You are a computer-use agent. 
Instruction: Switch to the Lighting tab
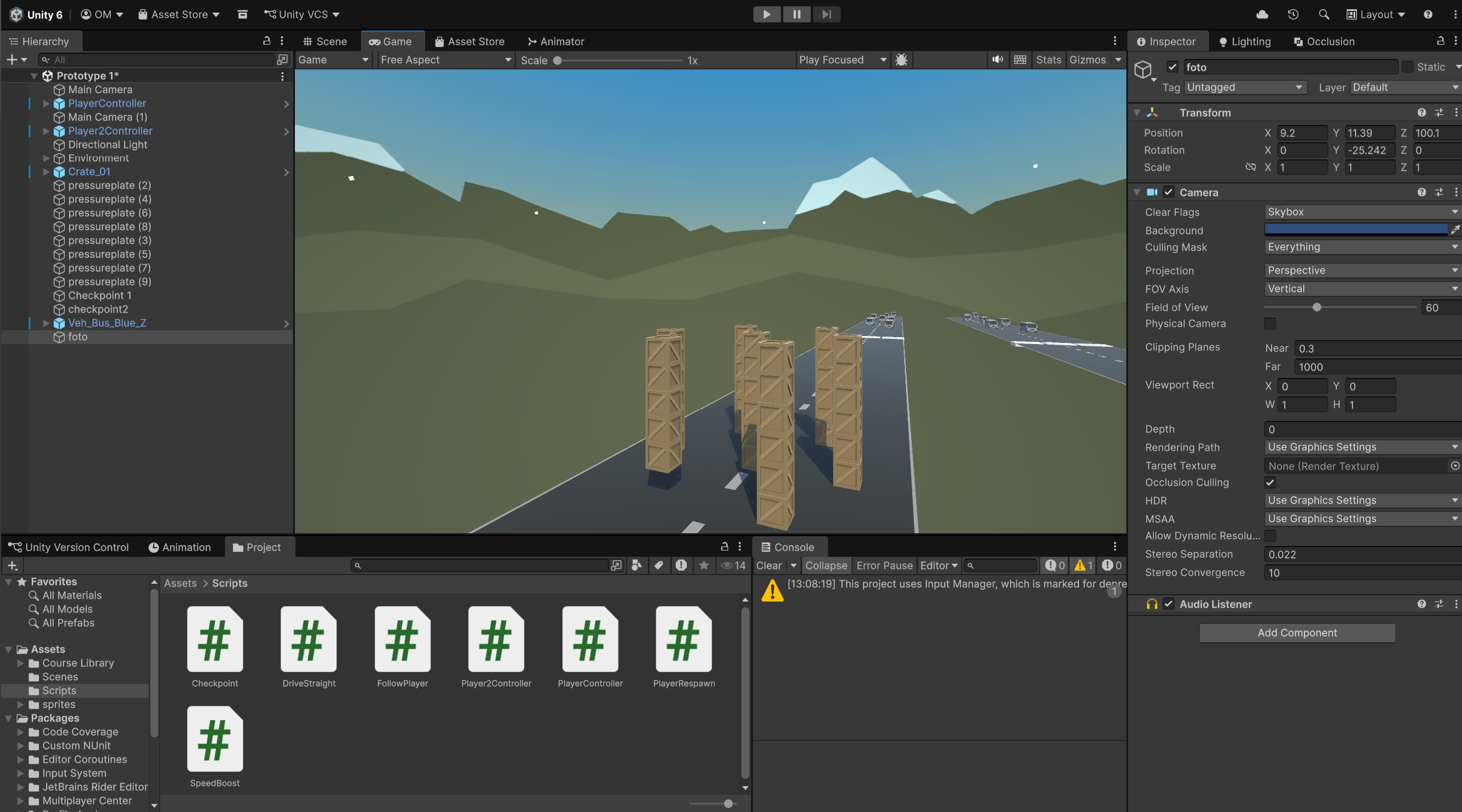coord(1245,41)
